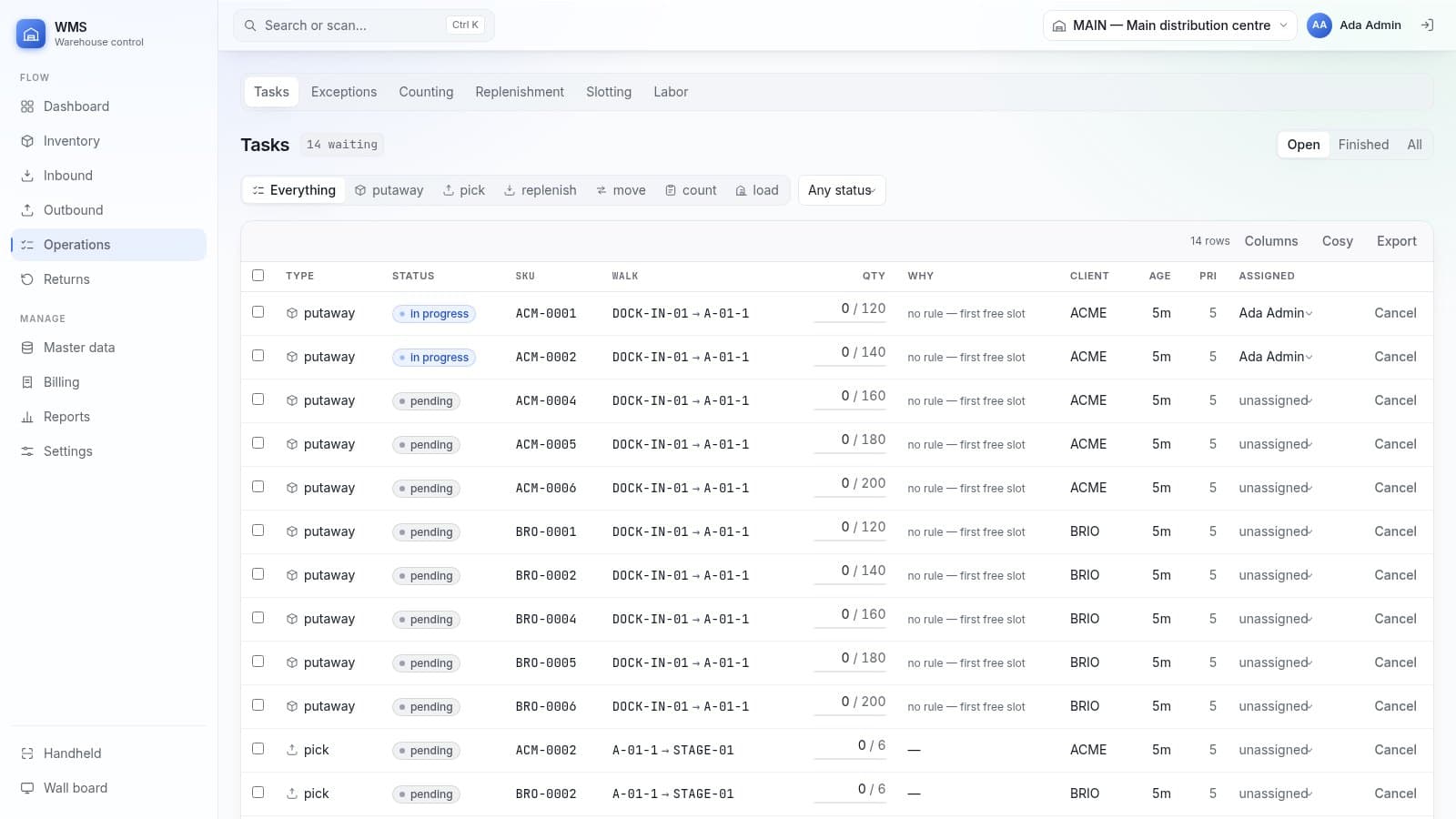This screenshot has height=819, width=1456.
Task: Open the Any status dropdown
Action: pos(842,190)
